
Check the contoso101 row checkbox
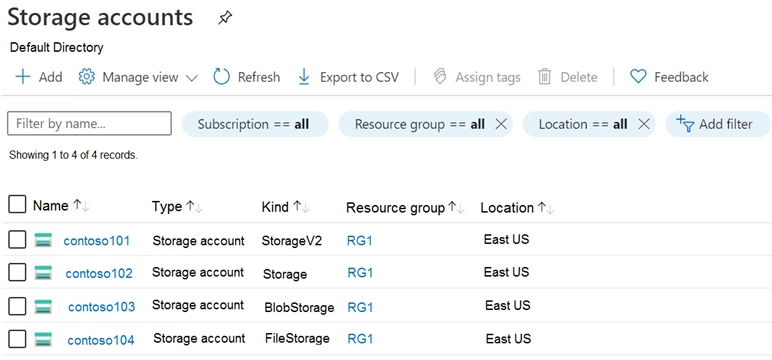click(x=17, y=240)
